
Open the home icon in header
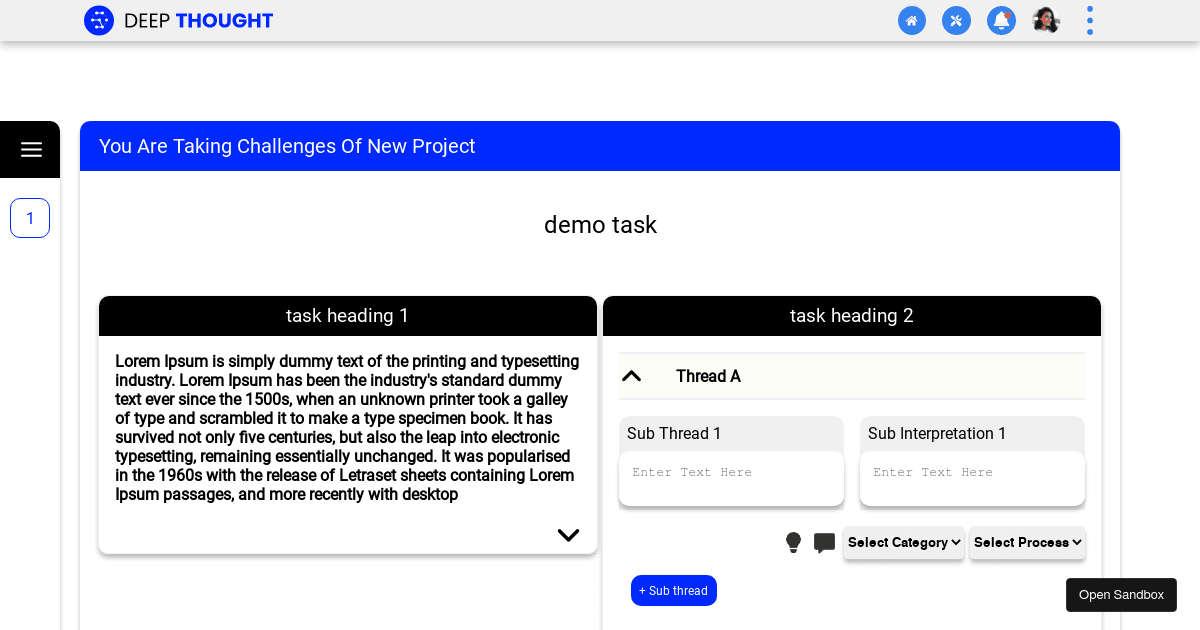click(912, 20)
